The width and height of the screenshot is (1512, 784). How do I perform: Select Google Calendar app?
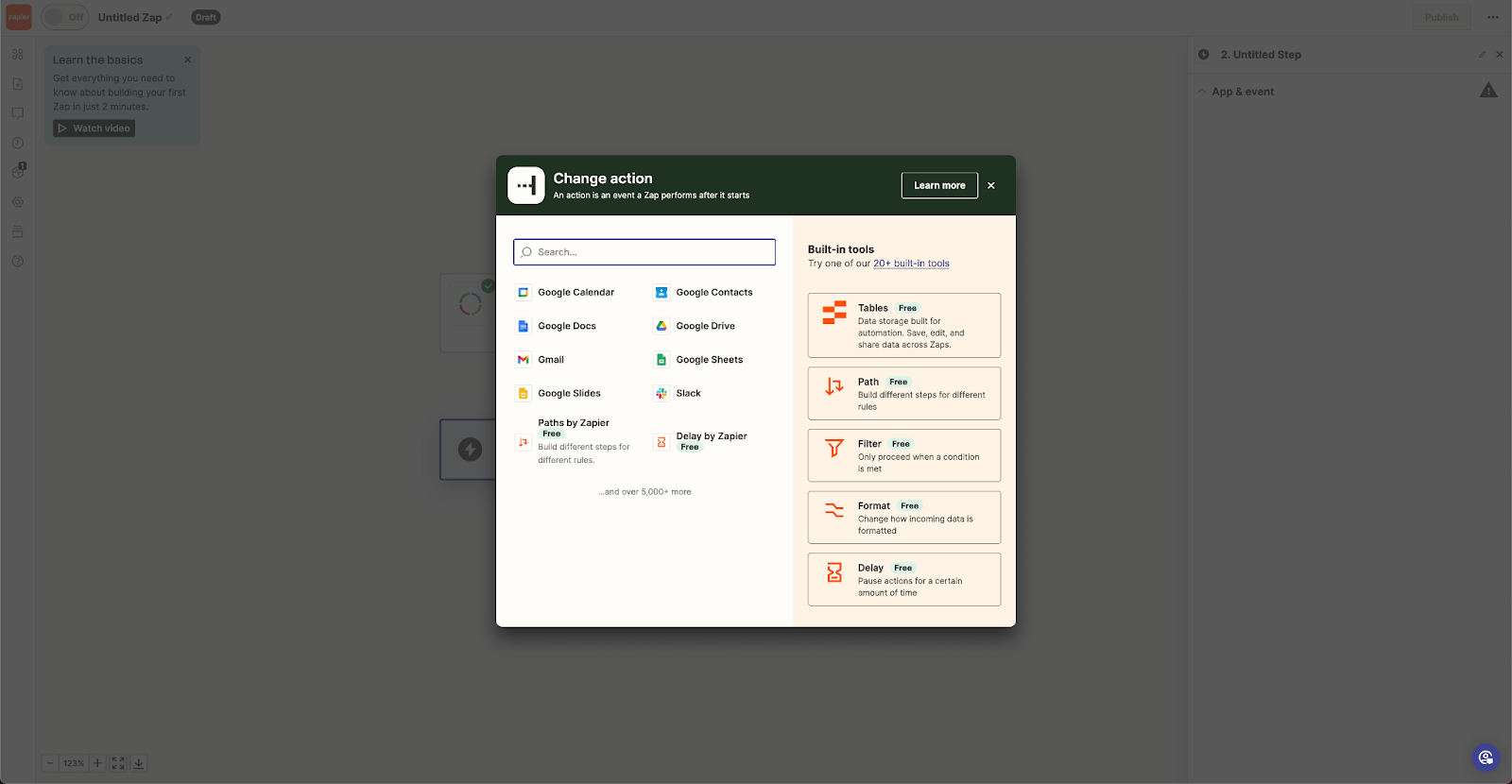pyautogui.click(x=565, y=293)
